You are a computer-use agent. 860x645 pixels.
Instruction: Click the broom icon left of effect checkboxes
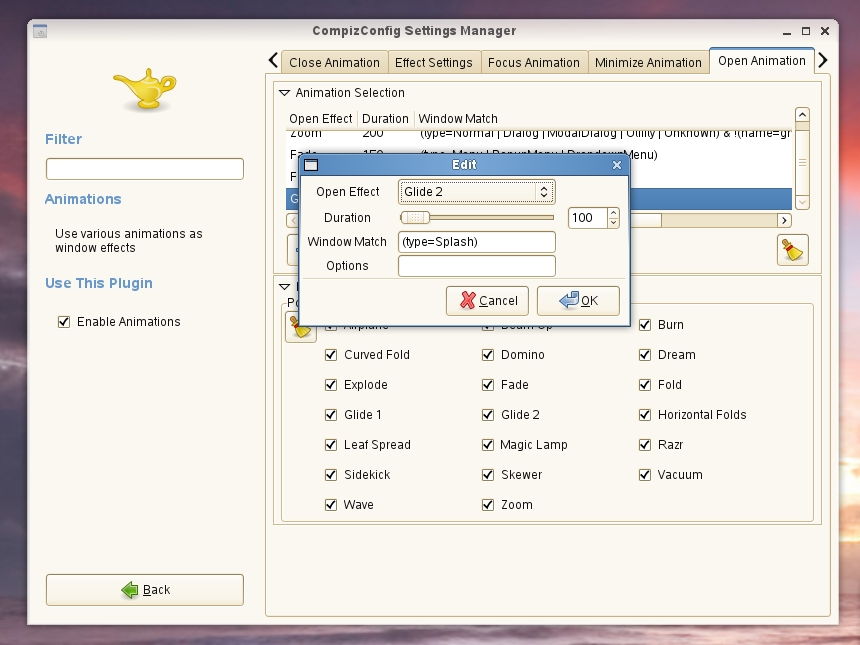click(301, 327)
